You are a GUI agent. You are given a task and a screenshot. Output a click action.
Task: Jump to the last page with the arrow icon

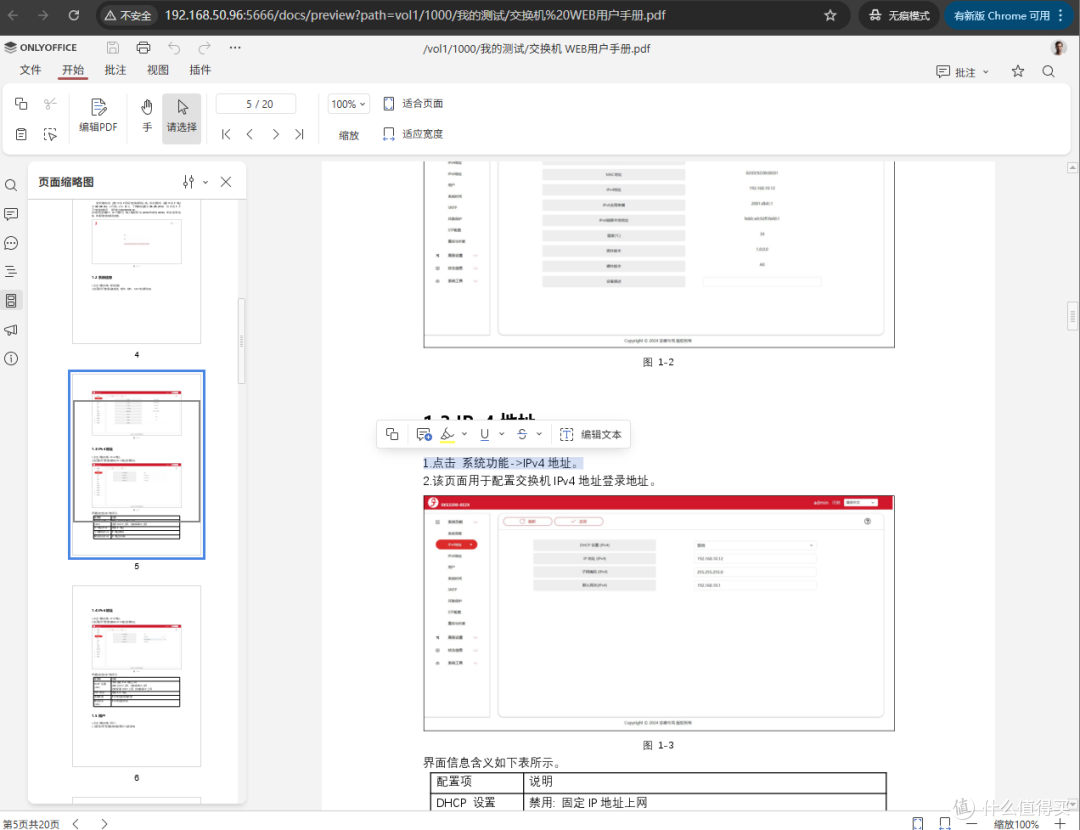pyautogui.click(x=299, y=134)
